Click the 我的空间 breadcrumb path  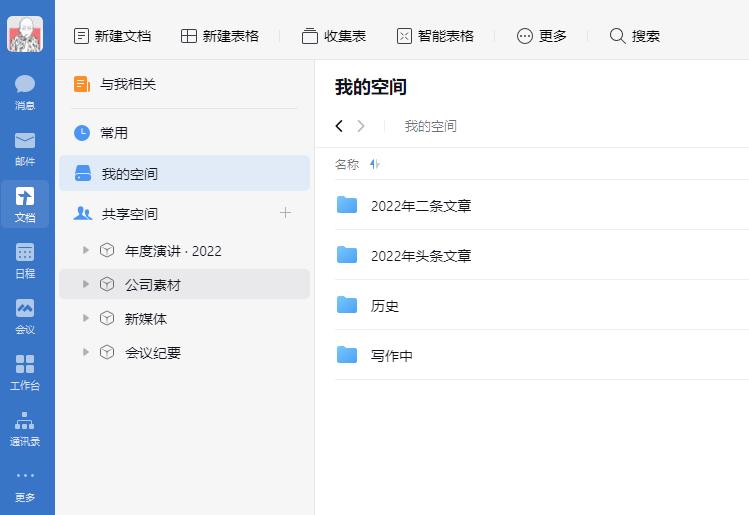[x=430, y=126]
